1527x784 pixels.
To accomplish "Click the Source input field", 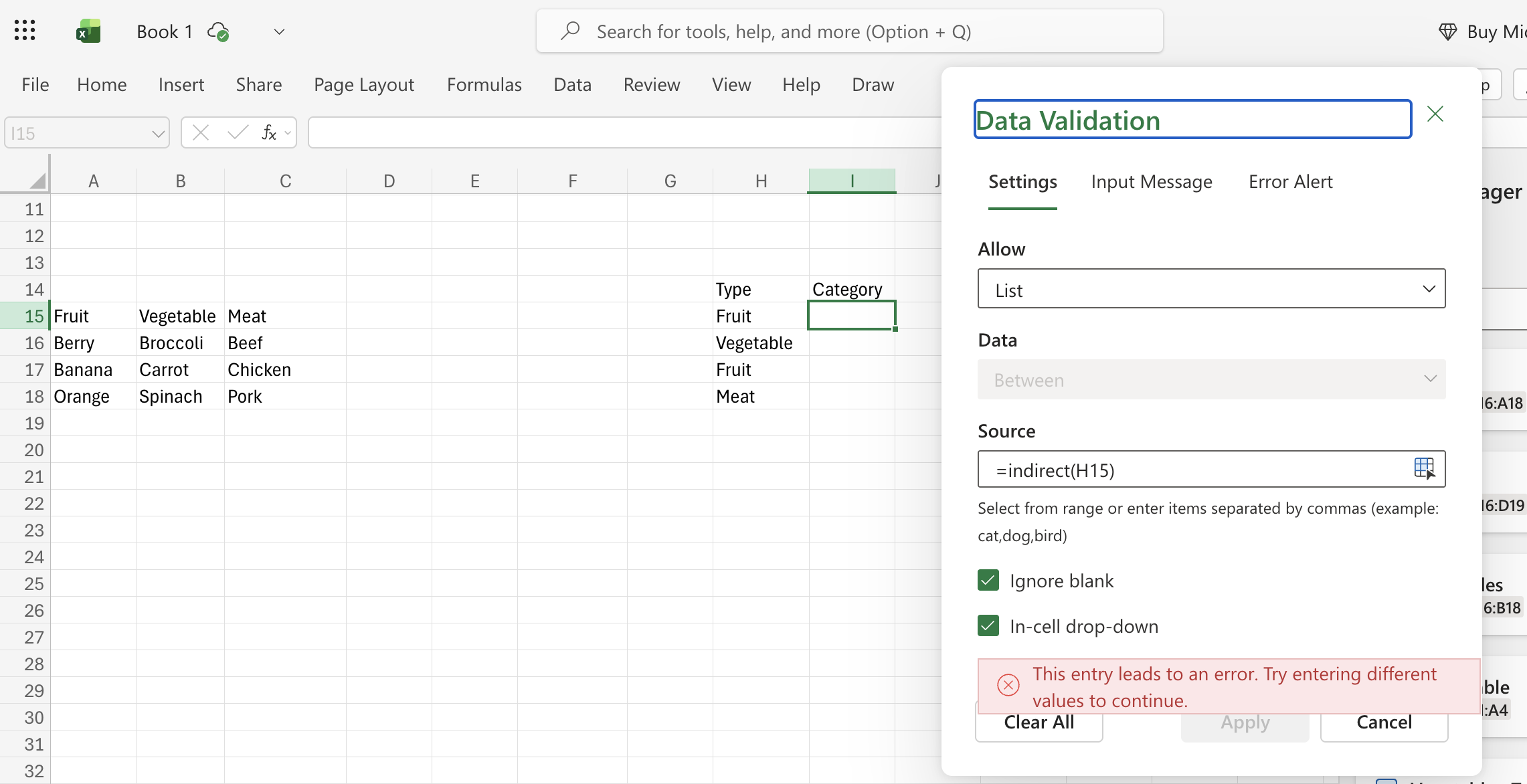I will pos(1191,470).
